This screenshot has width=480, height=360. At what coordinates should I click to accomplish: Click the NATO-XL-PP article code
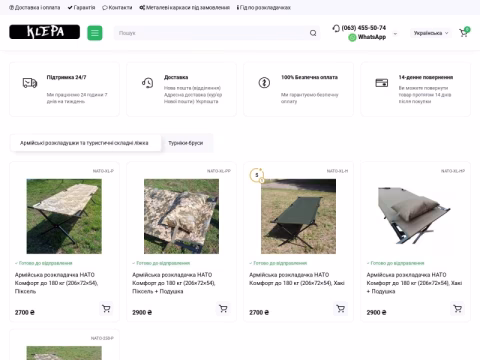(x=219, y=171)
